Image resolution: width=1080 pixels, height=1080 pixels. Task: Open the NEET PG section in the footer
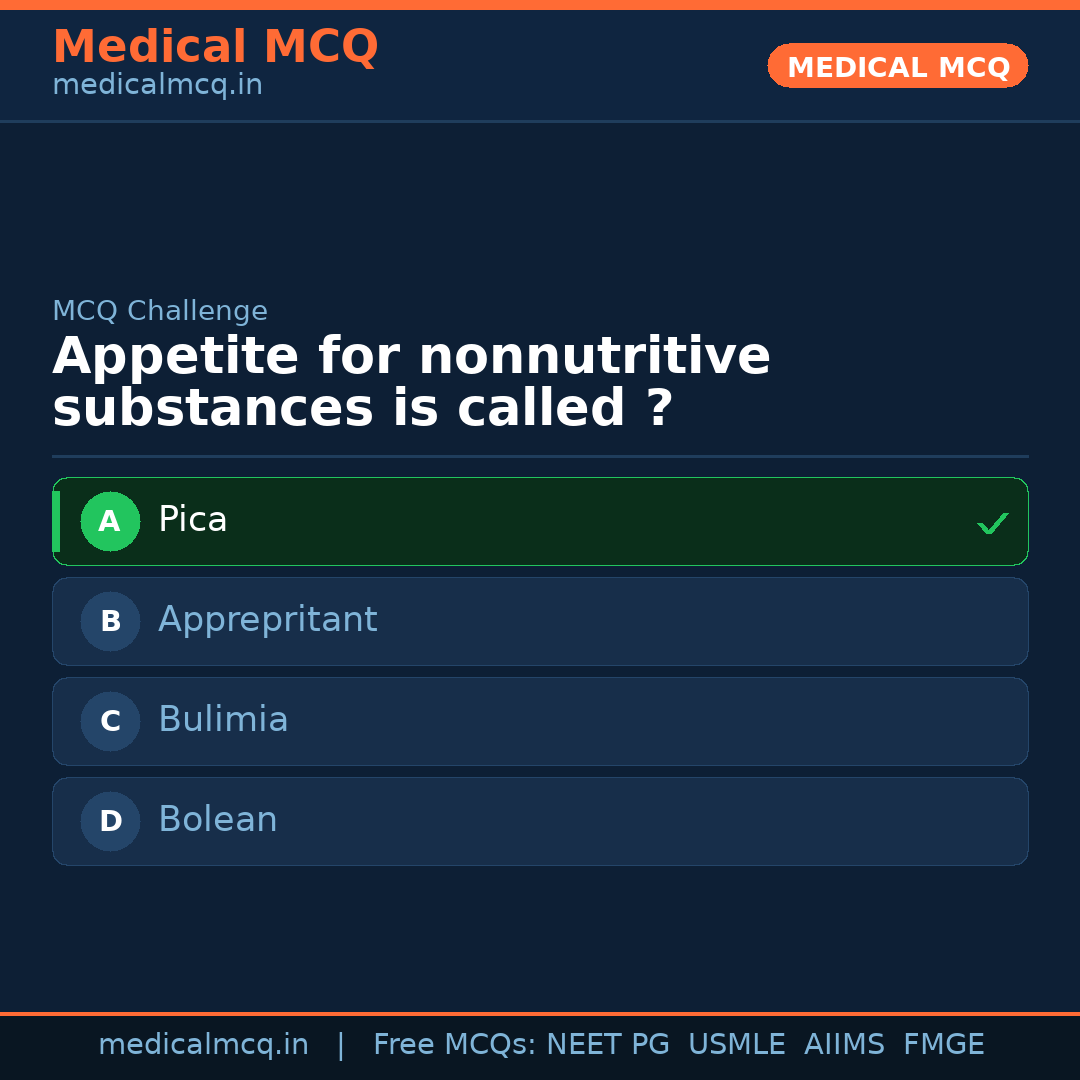click(607, 1044)
